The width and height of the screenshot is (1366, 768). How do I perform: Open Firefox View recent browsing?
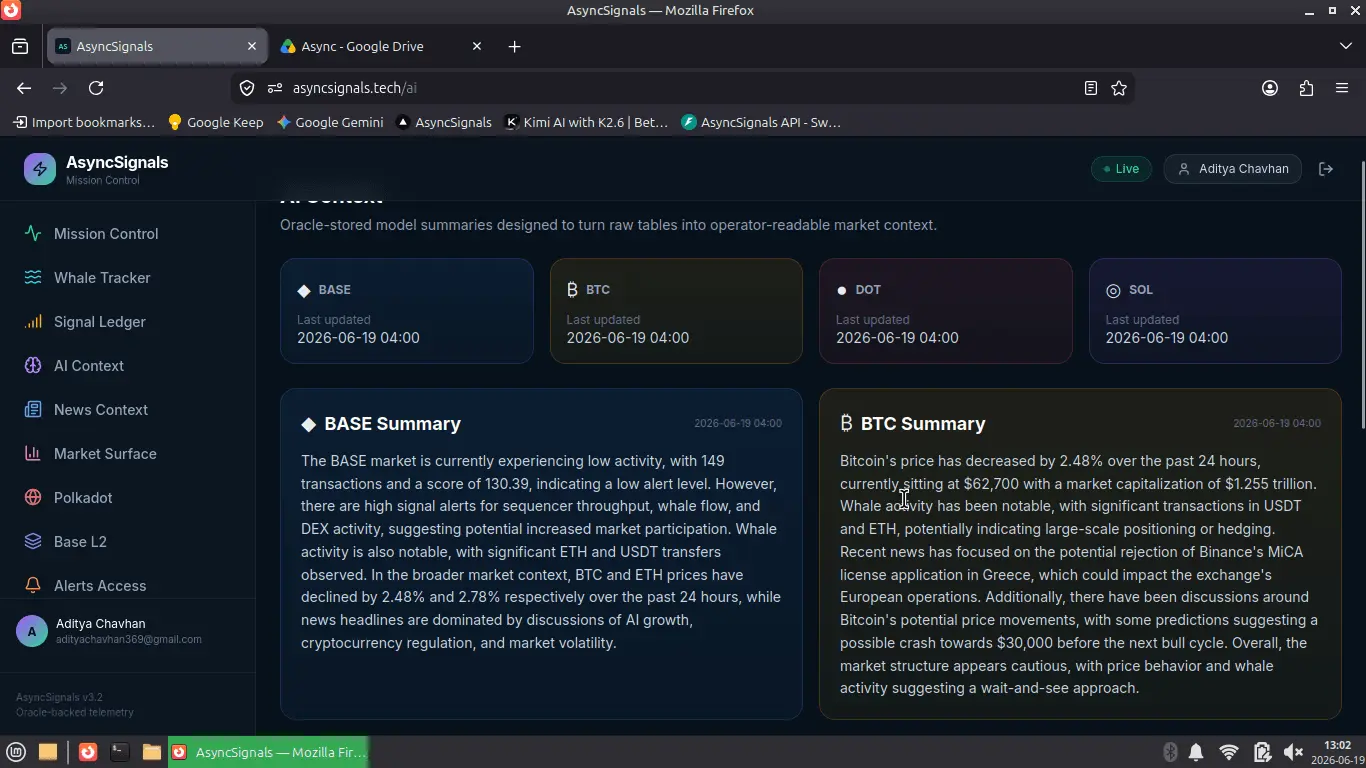pyautogui.click(x=20, y=46)
